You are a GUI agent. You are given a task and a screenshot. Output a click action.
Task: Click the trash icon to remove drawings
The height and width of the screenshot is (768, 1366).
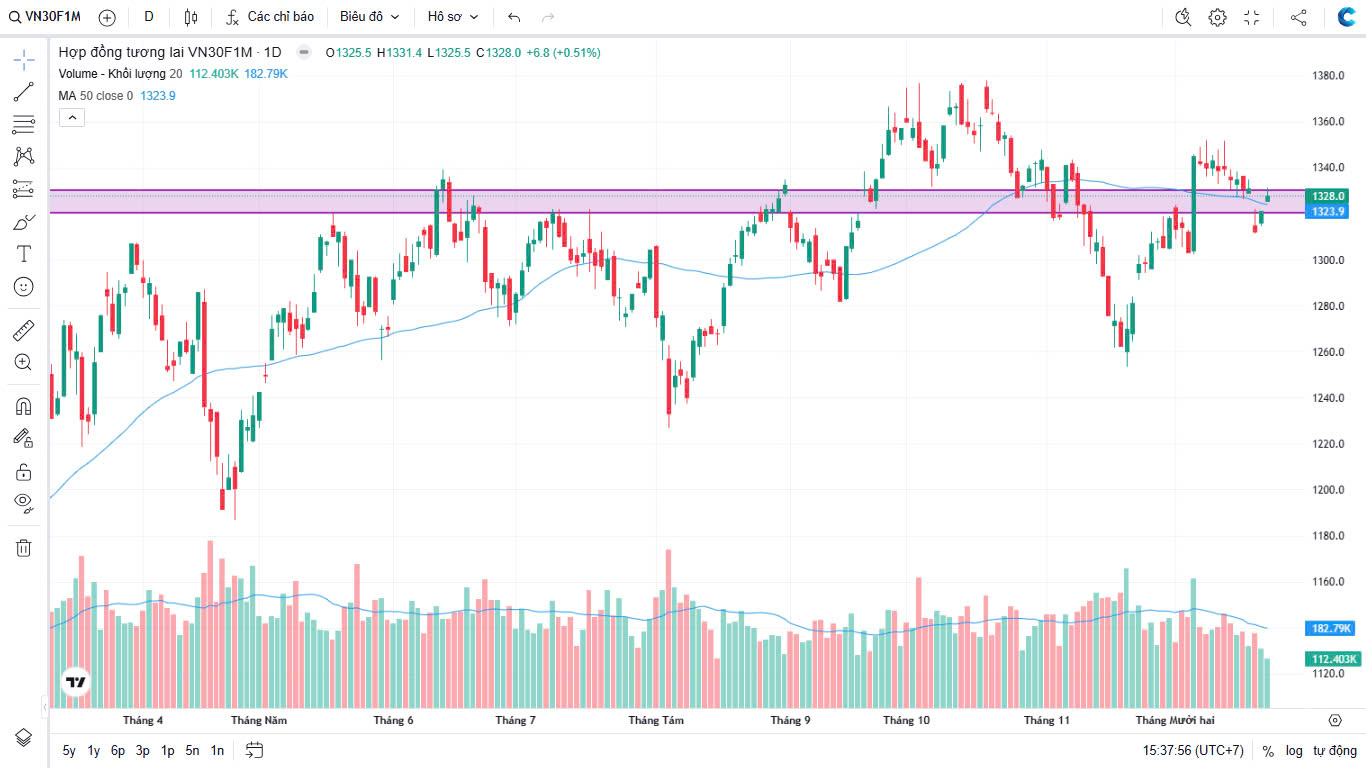pos(24,547)
